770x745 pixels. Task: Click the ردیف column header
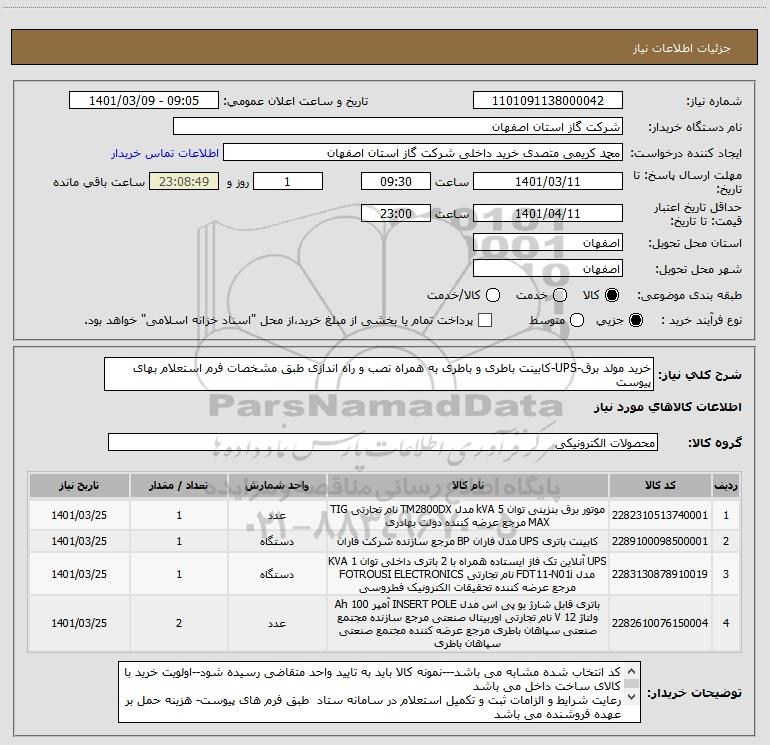pos(726,485)
